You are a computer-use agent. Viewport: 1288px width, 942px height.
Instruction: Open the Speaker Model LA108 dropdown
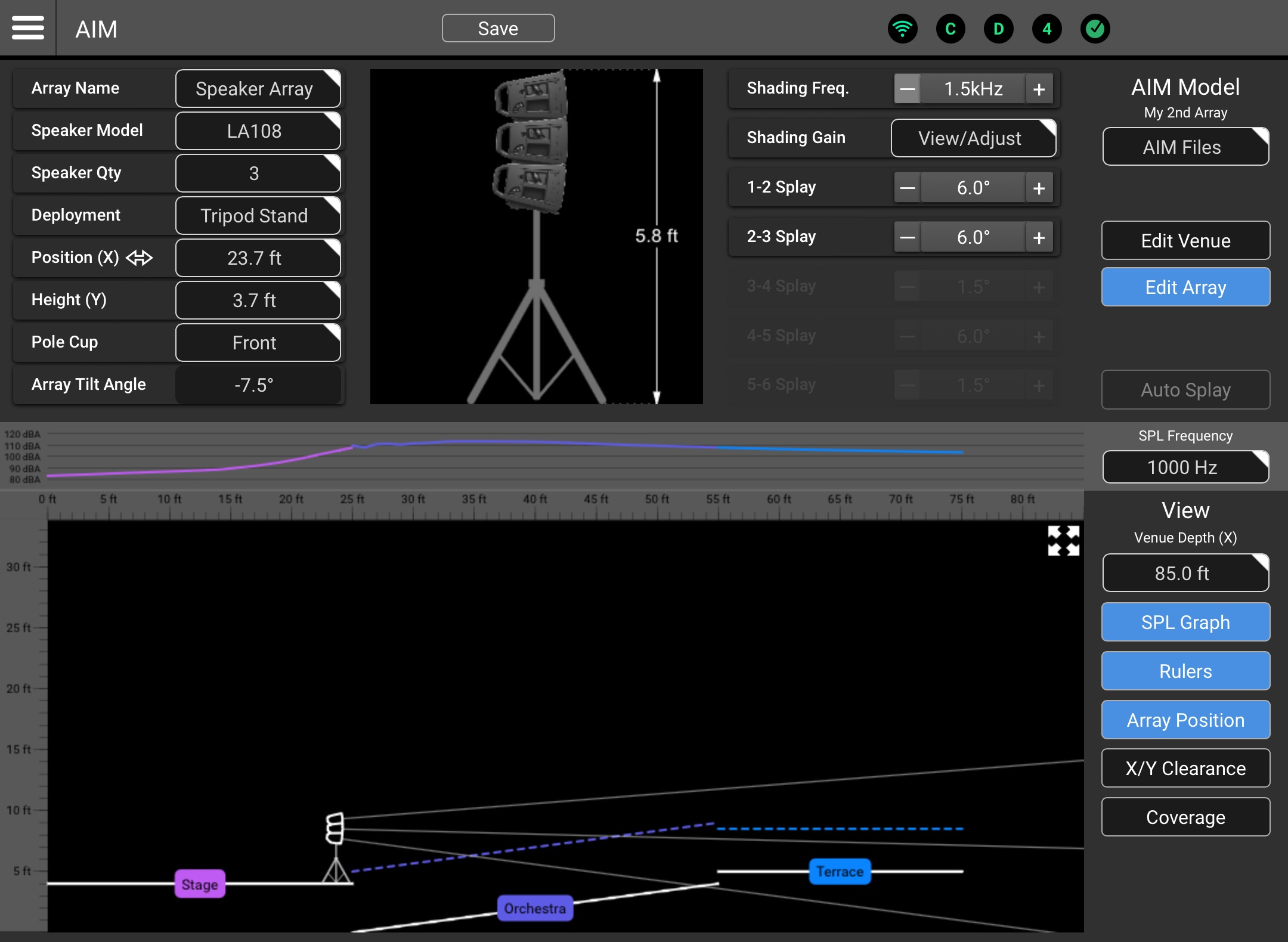tap(258, 131)
